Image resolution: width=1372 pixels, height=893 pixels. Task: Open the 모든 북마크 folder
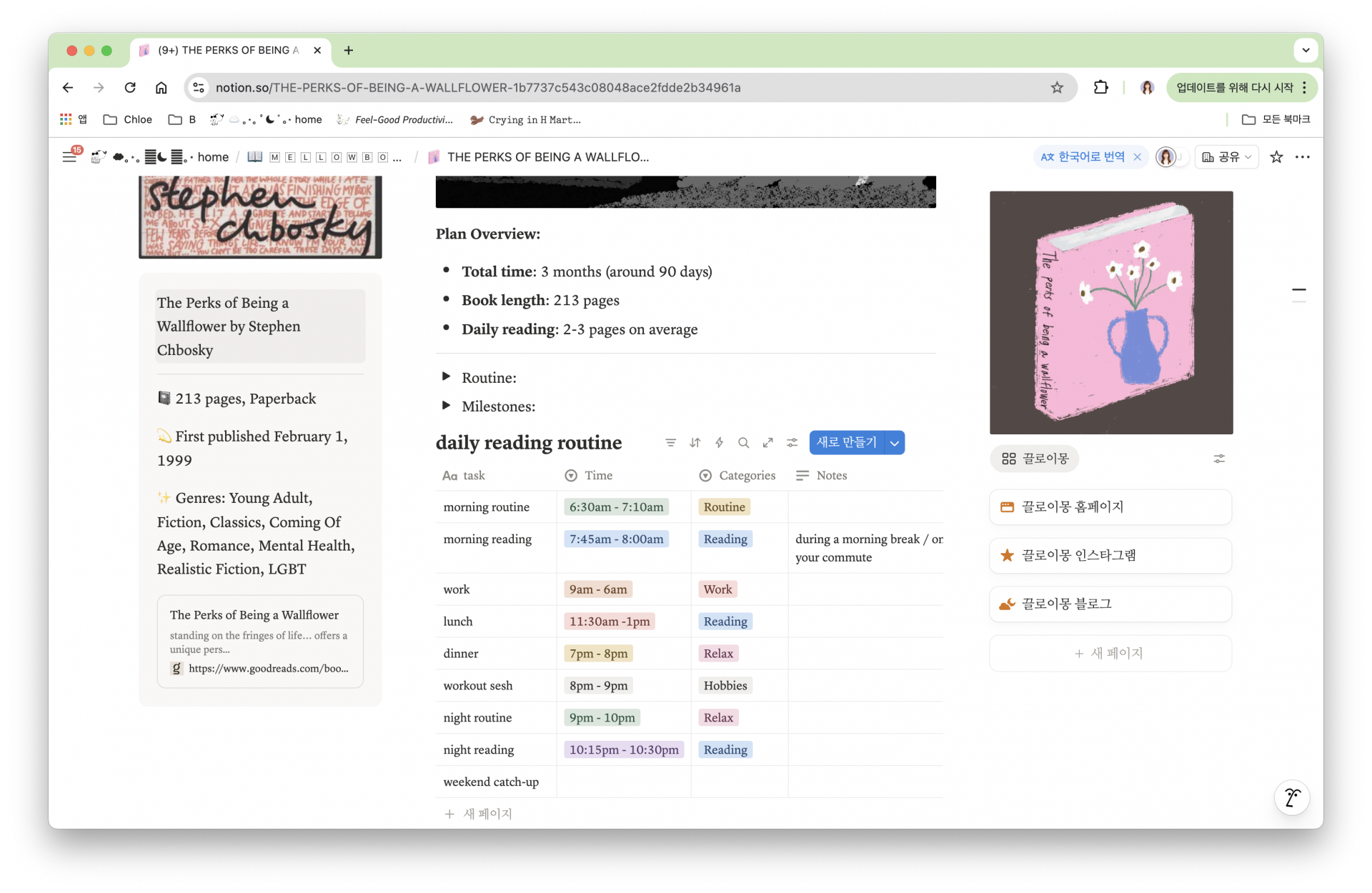(x=1276, y=119)
